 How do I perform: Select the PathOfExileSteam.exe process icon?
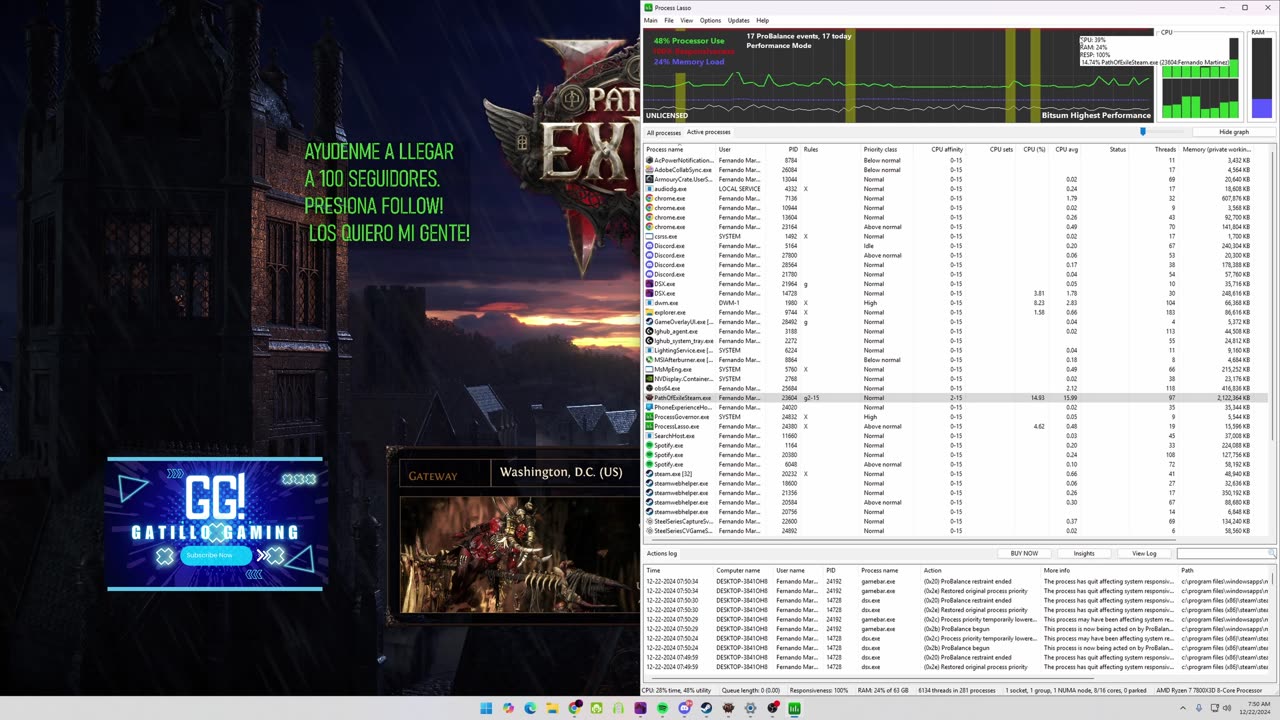click(x=650, y=398)
